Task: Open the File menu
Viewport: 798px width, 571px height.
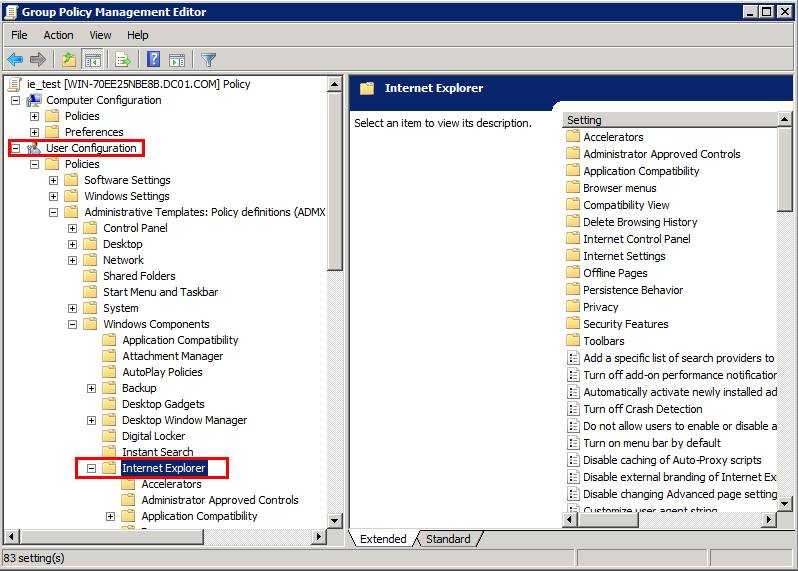Action: coord(19,35)
